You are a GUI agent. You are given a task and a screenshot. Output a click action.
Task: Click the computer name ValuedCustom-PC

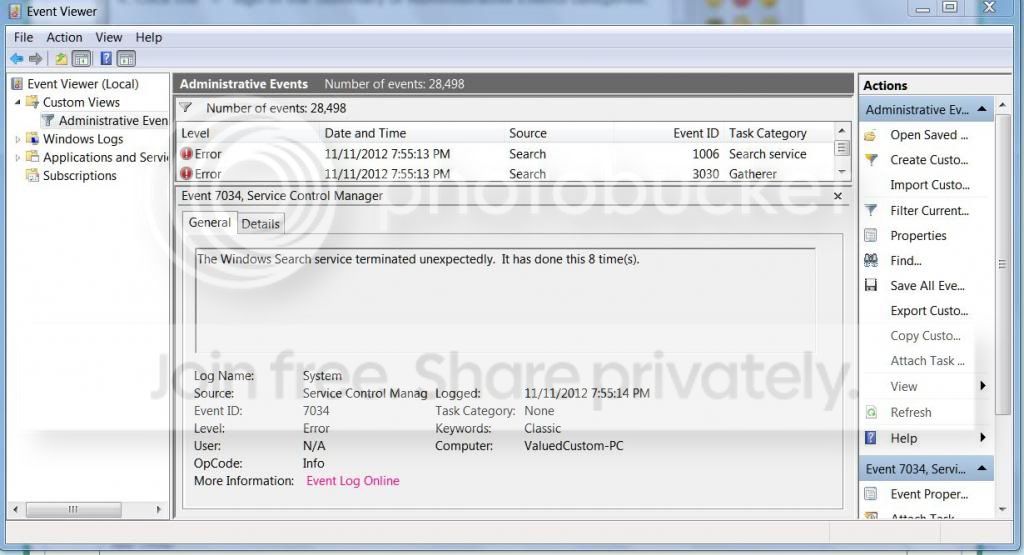(573, 446)
